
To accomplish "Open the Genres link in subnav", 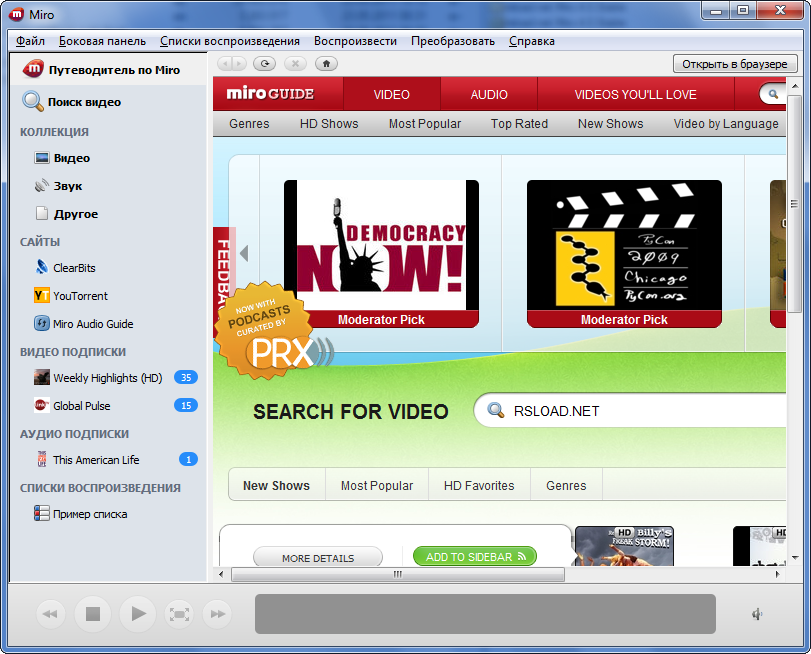I will tap(249, 124).
